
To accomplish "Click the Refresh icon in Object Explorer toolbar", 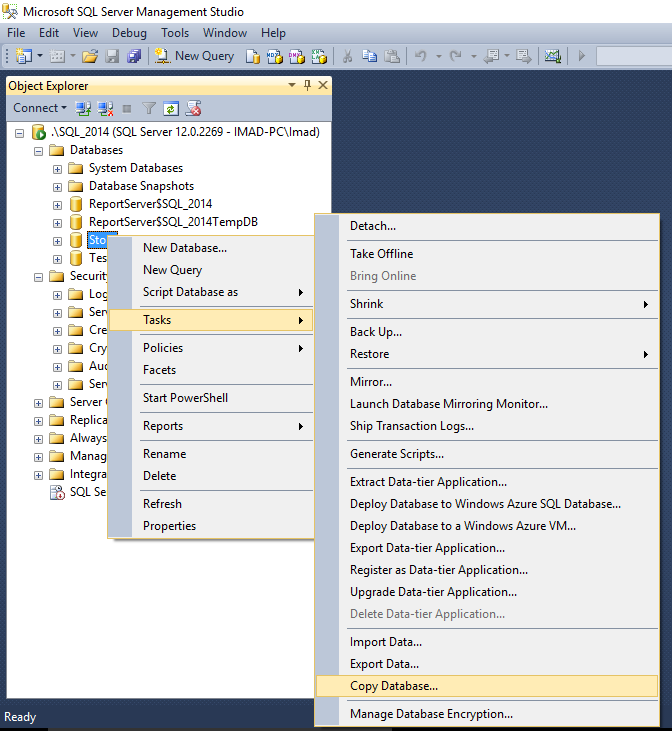I will point(171,109).
